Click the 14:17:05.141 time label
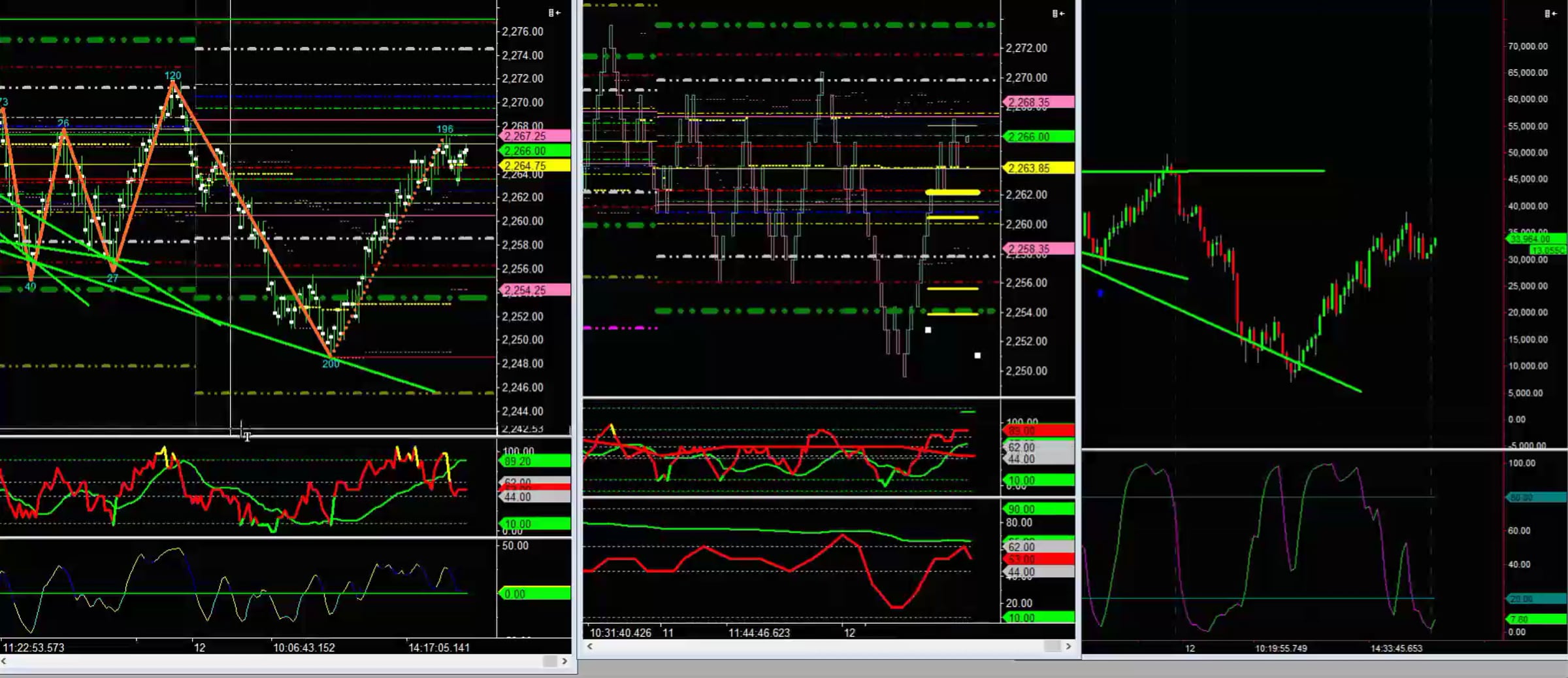 439,647
